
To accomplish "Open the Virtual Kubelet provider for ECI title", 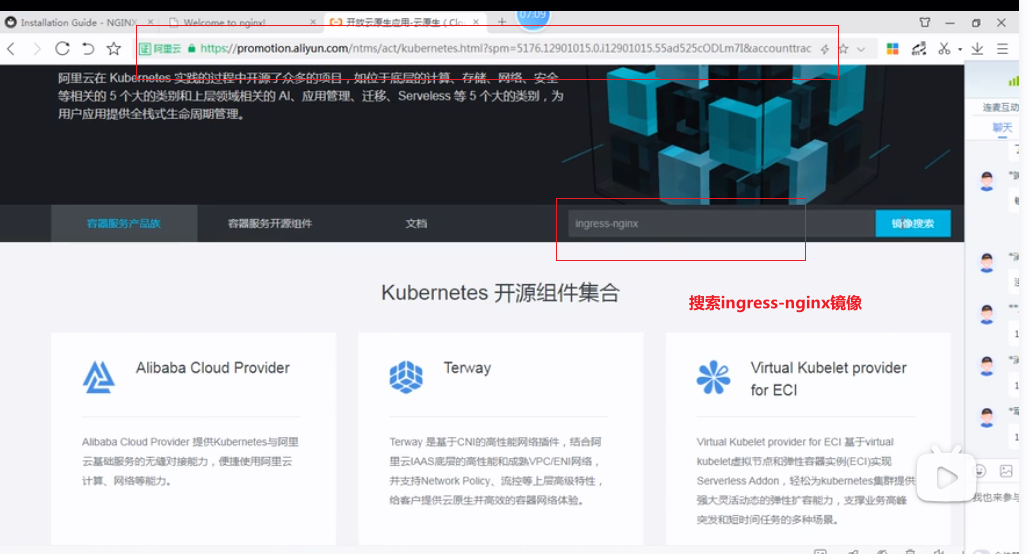I will (828, 379).
